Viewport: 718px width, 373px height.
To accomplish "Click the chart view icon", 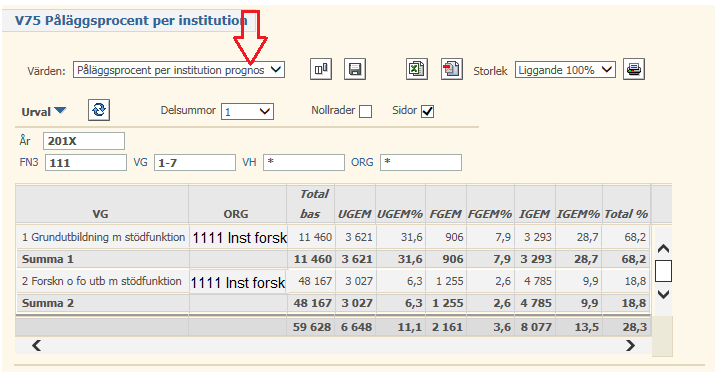I will pos(321,69).
